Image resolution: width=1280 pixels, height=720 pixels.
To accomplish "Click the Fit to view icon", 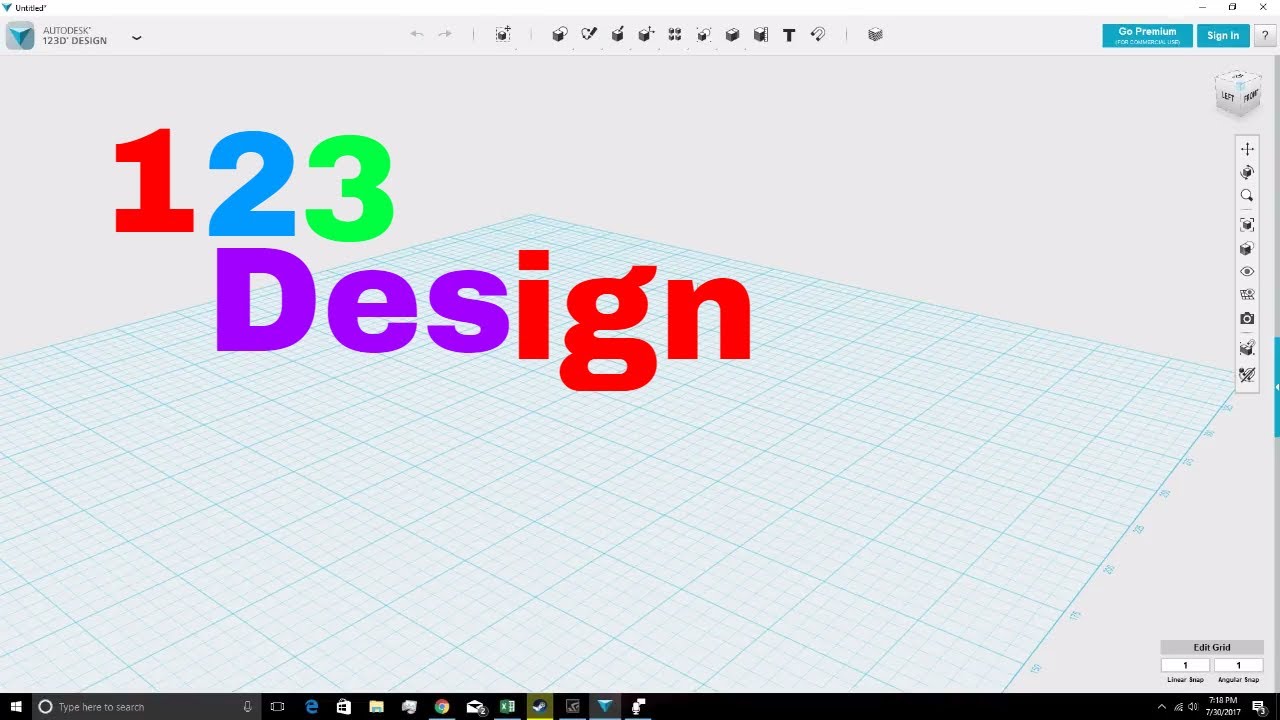I will click(x=1247, y=225).
